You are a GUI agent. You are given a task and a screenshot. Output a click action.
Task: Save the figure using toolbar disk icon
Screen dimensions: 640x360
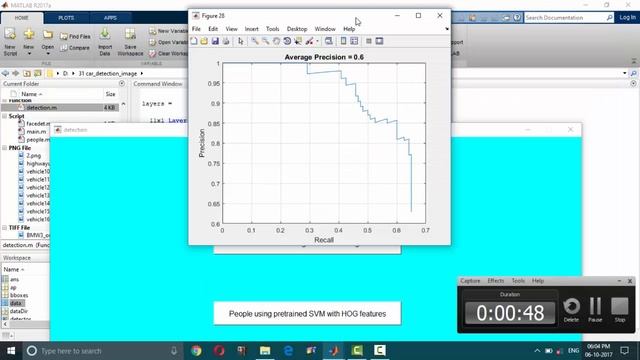tap(215, 41)
